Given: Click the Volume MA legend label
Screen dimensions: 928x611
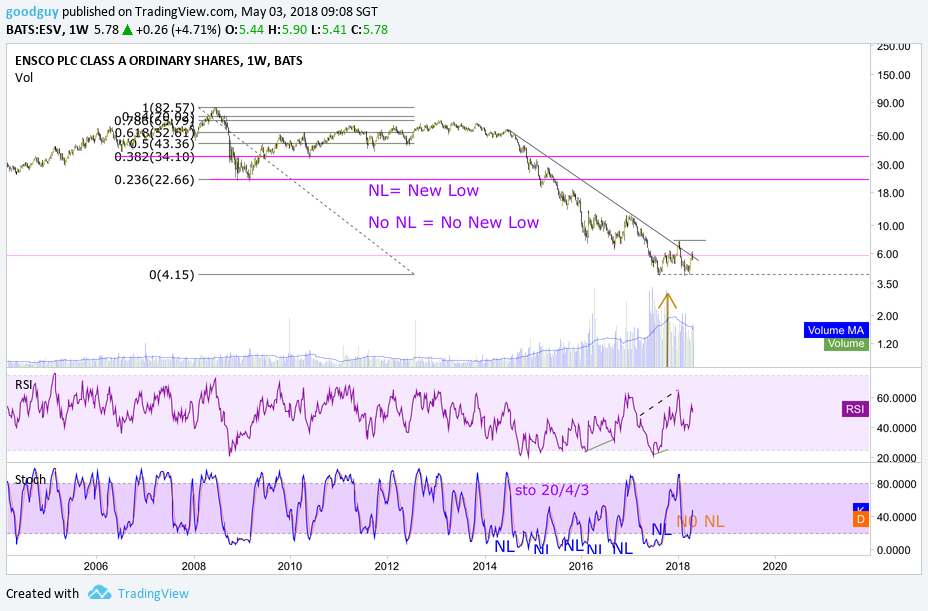Looking at the screenshot, I should point(836,330).
